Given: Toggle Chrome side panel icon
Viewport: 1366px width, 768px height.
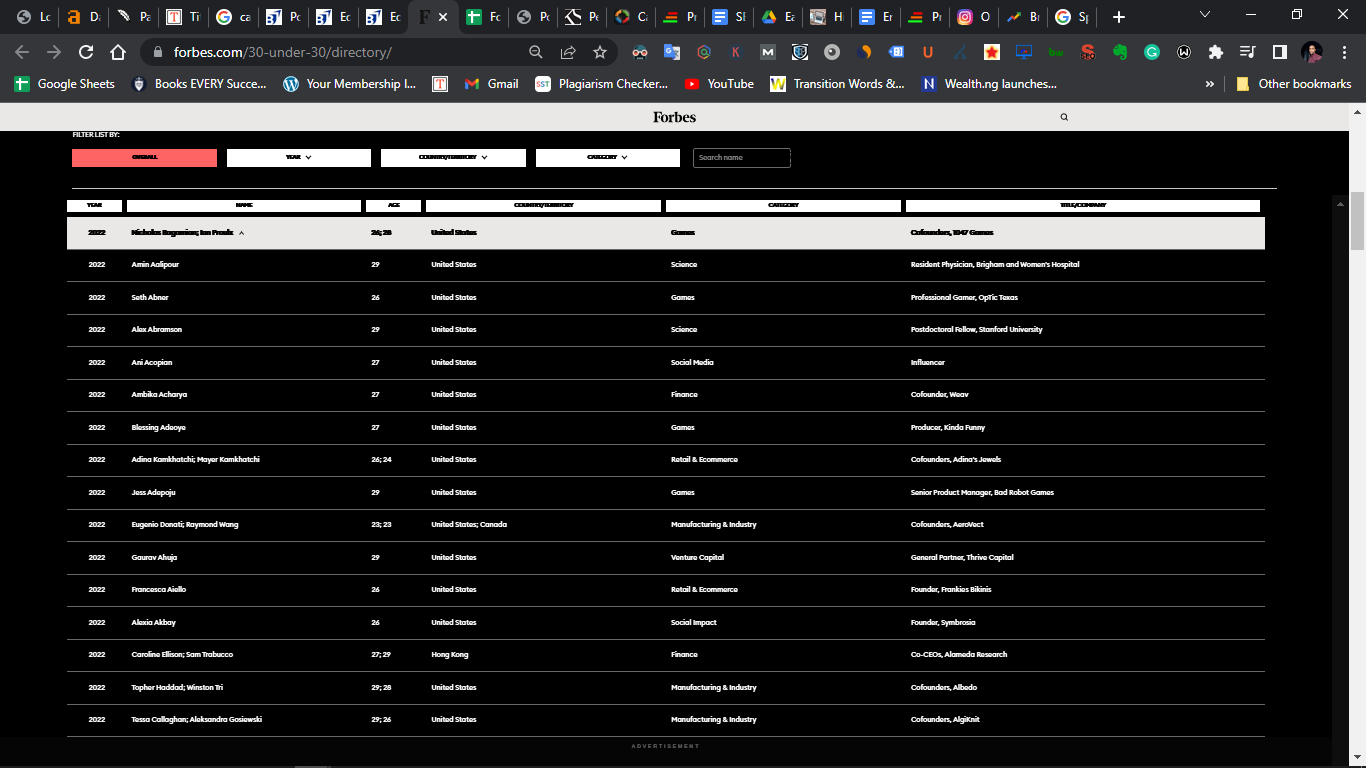Looking at the screenshot, I should pos(1279,52).
